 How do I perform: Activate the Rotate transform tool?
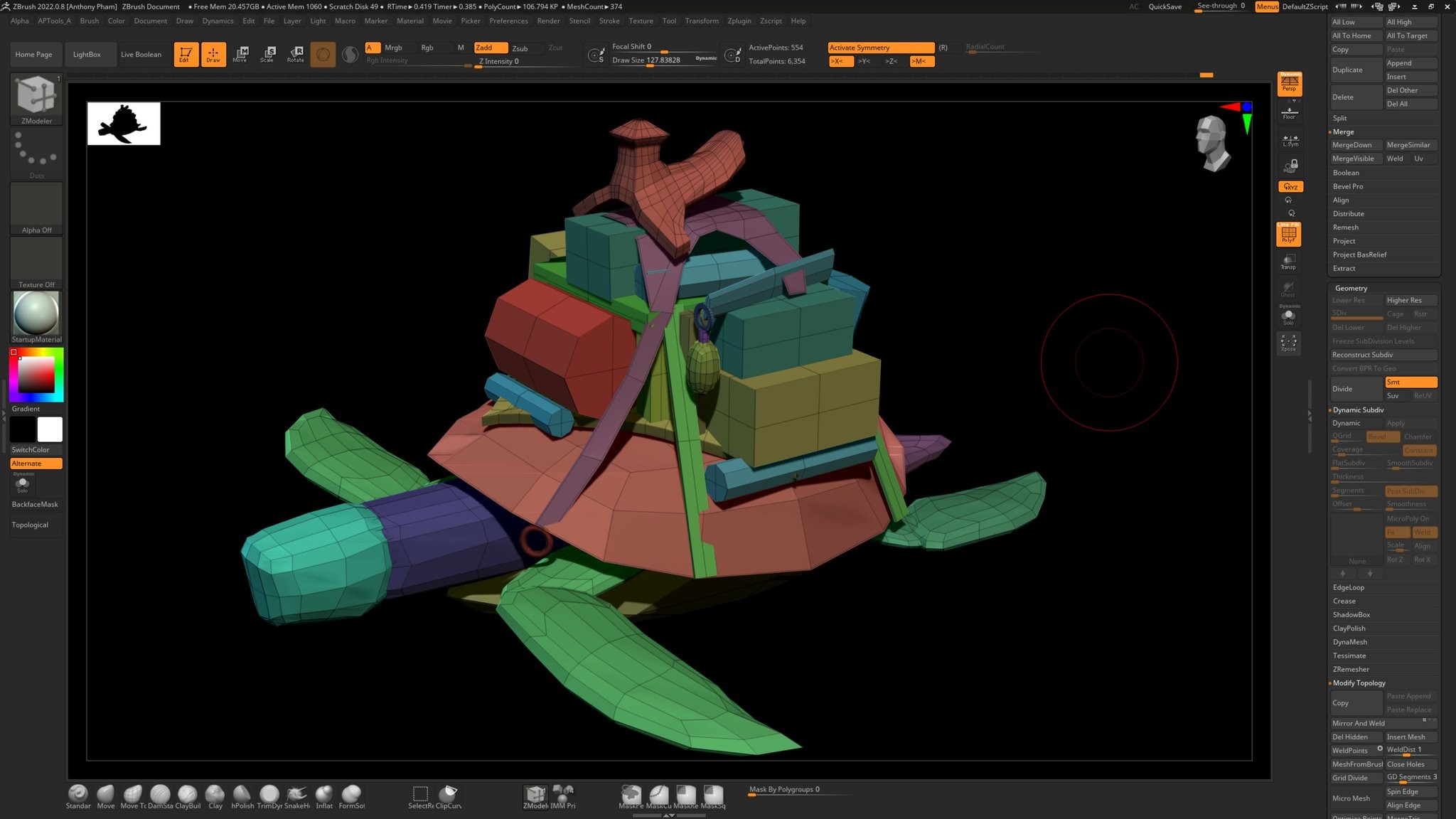[296, 54]
